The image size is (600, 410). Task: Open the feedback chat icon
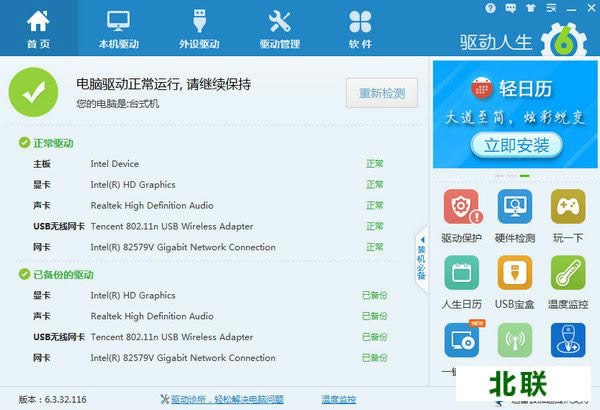(510, 8)
